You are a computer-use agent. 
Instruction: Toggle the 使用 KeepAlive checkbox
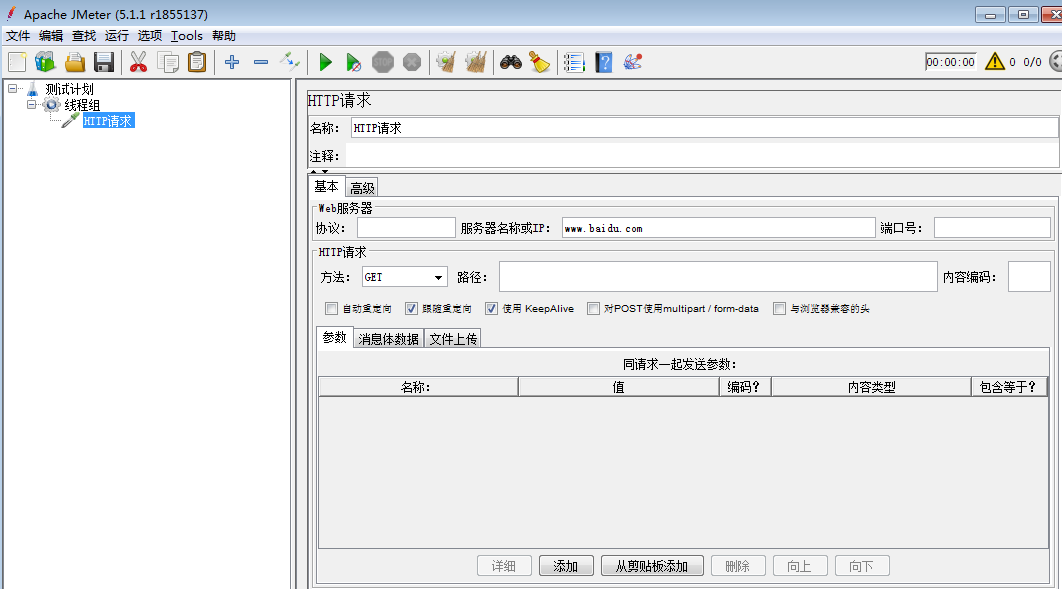[x=492, y=309]
